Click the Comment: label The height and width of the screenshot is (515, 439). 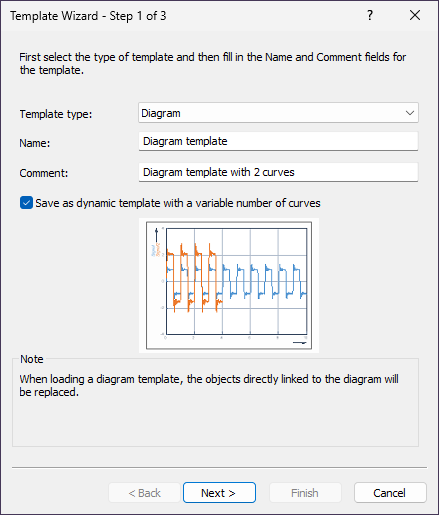[x=44, y=173]
